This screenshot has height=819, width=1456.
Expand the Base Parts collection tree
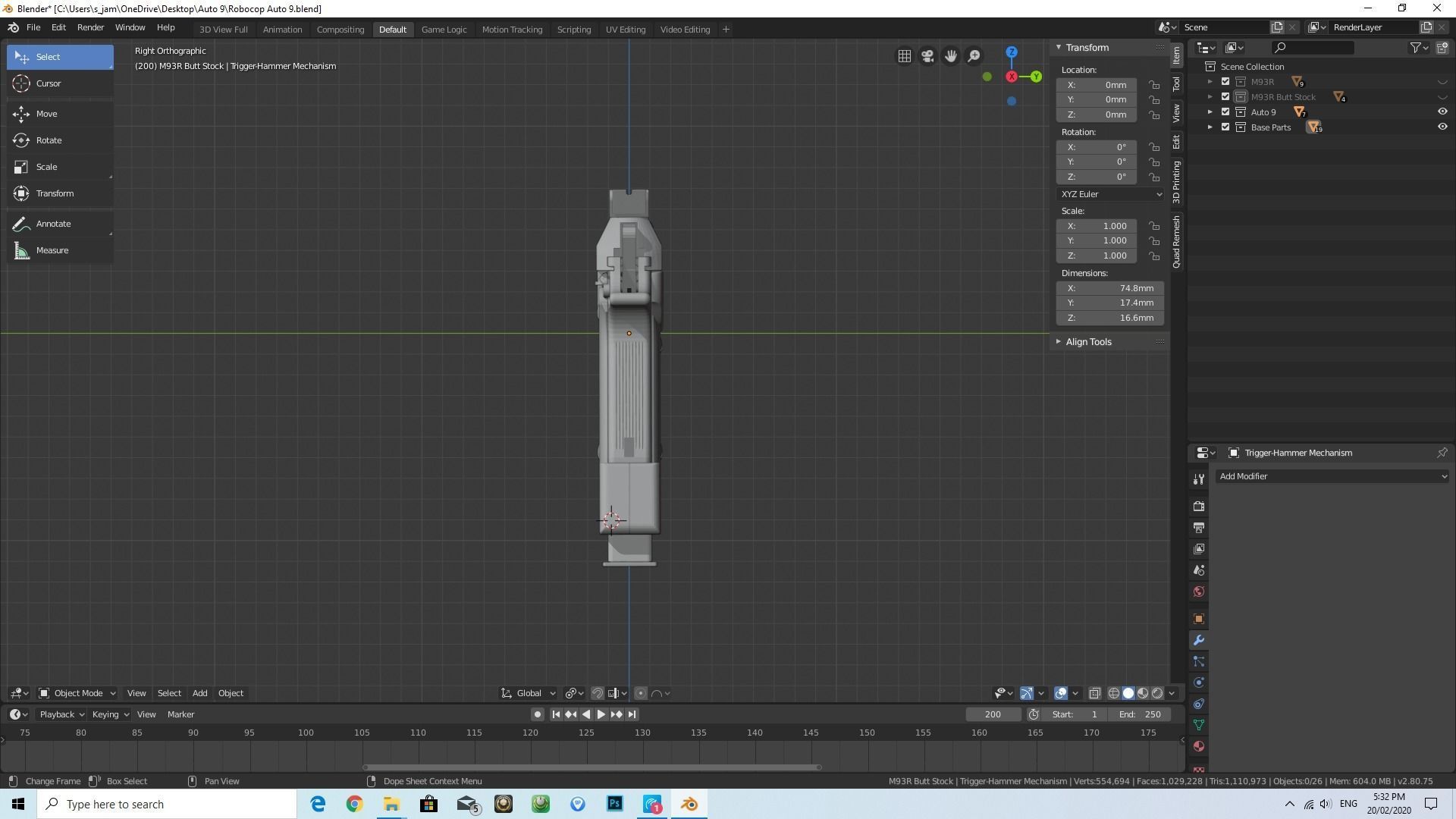(x=1210, y=127)
